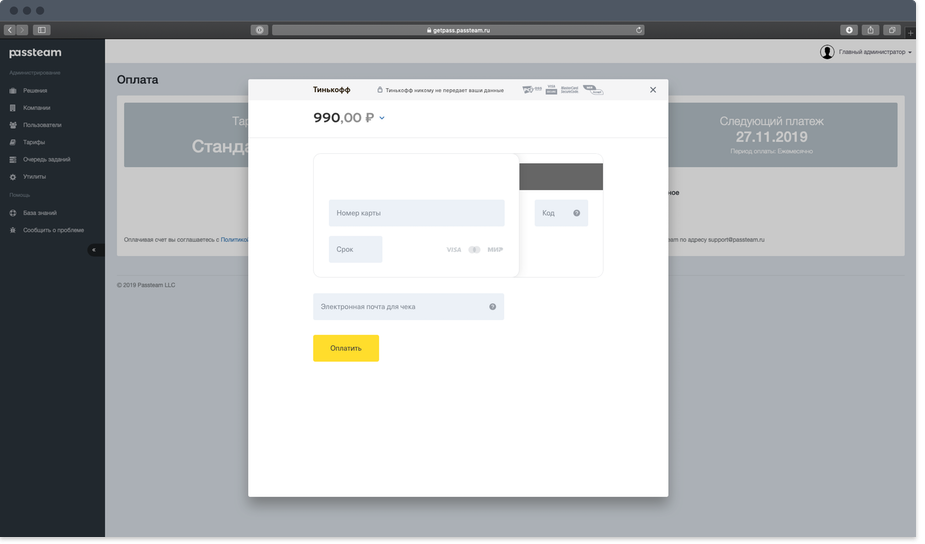Click the yellow Оплатить button

coord(346,349)
